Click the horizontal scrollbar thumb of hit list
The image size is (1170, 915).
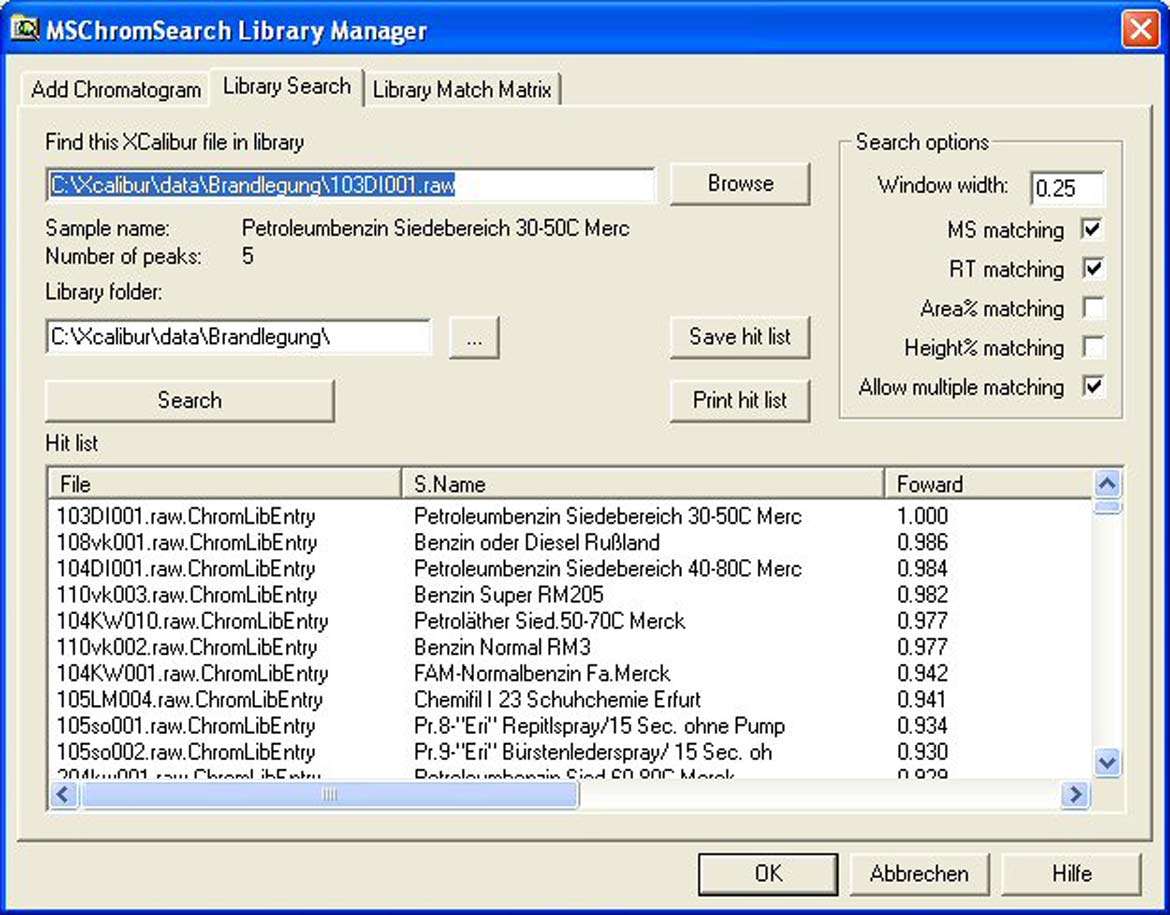point(328,795)
